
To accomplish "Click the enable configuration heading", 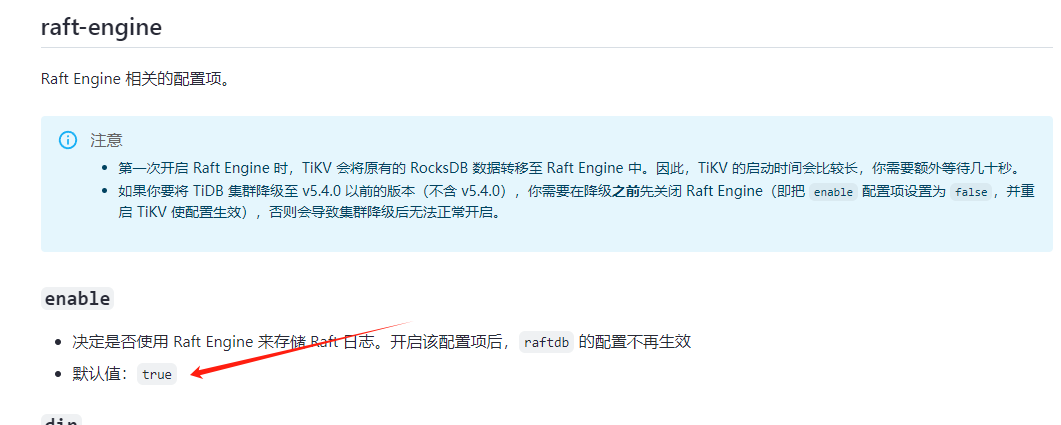I will coord(77,298).
